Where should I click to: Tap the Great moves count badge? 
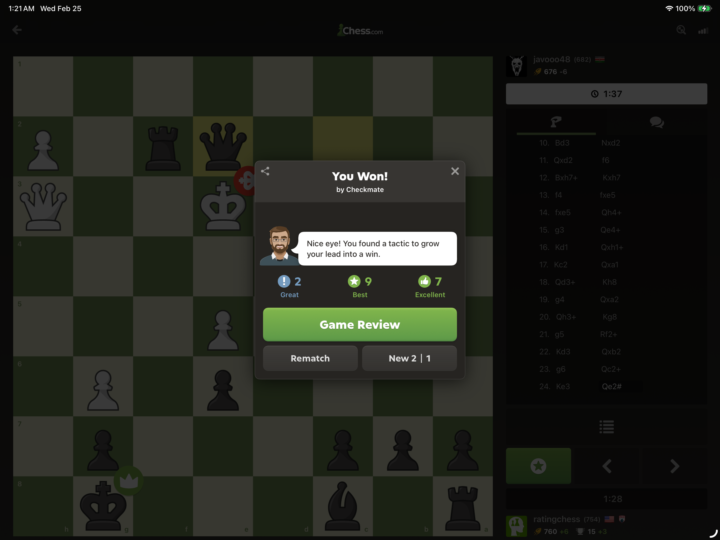coord(289,287)
